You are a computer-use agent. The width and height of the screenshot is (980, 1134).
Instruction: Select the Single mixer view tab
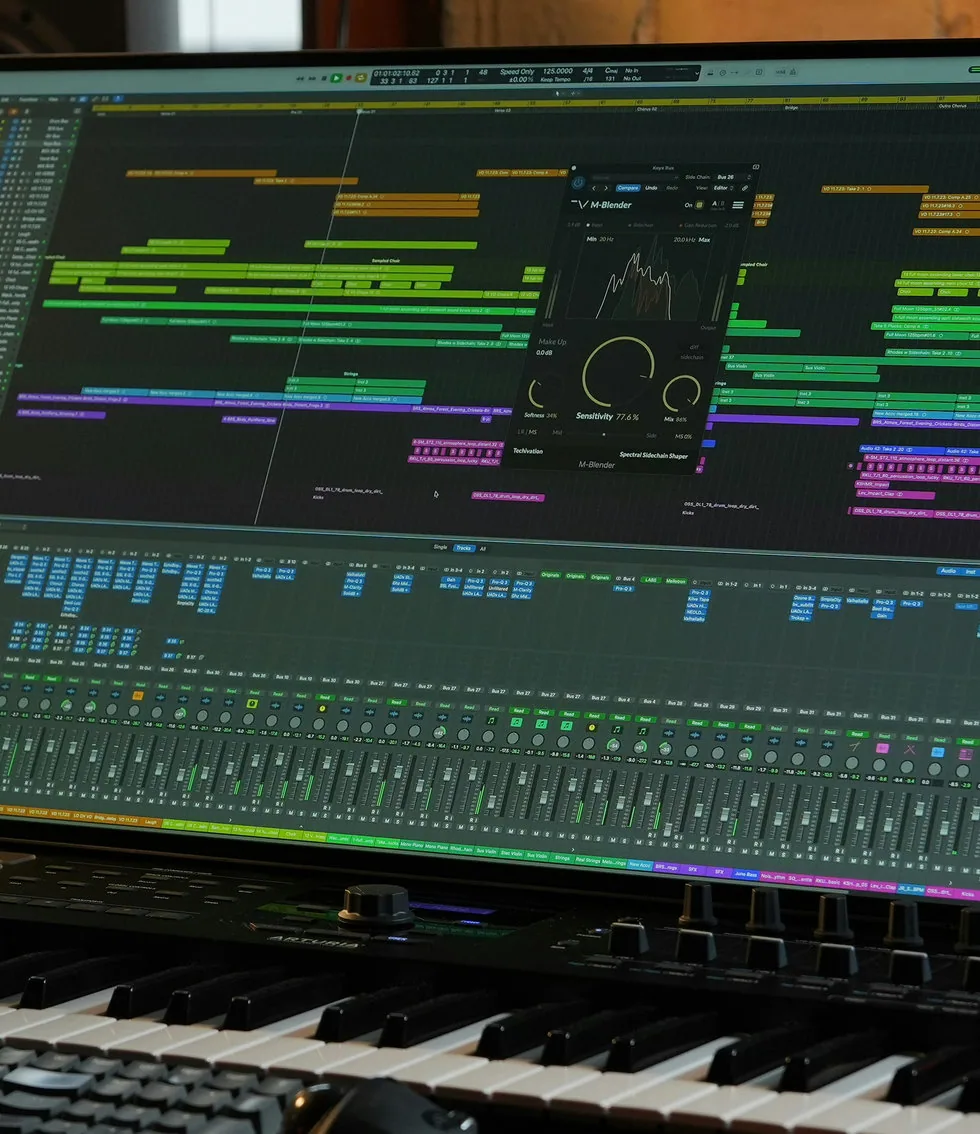click(440, 547)
